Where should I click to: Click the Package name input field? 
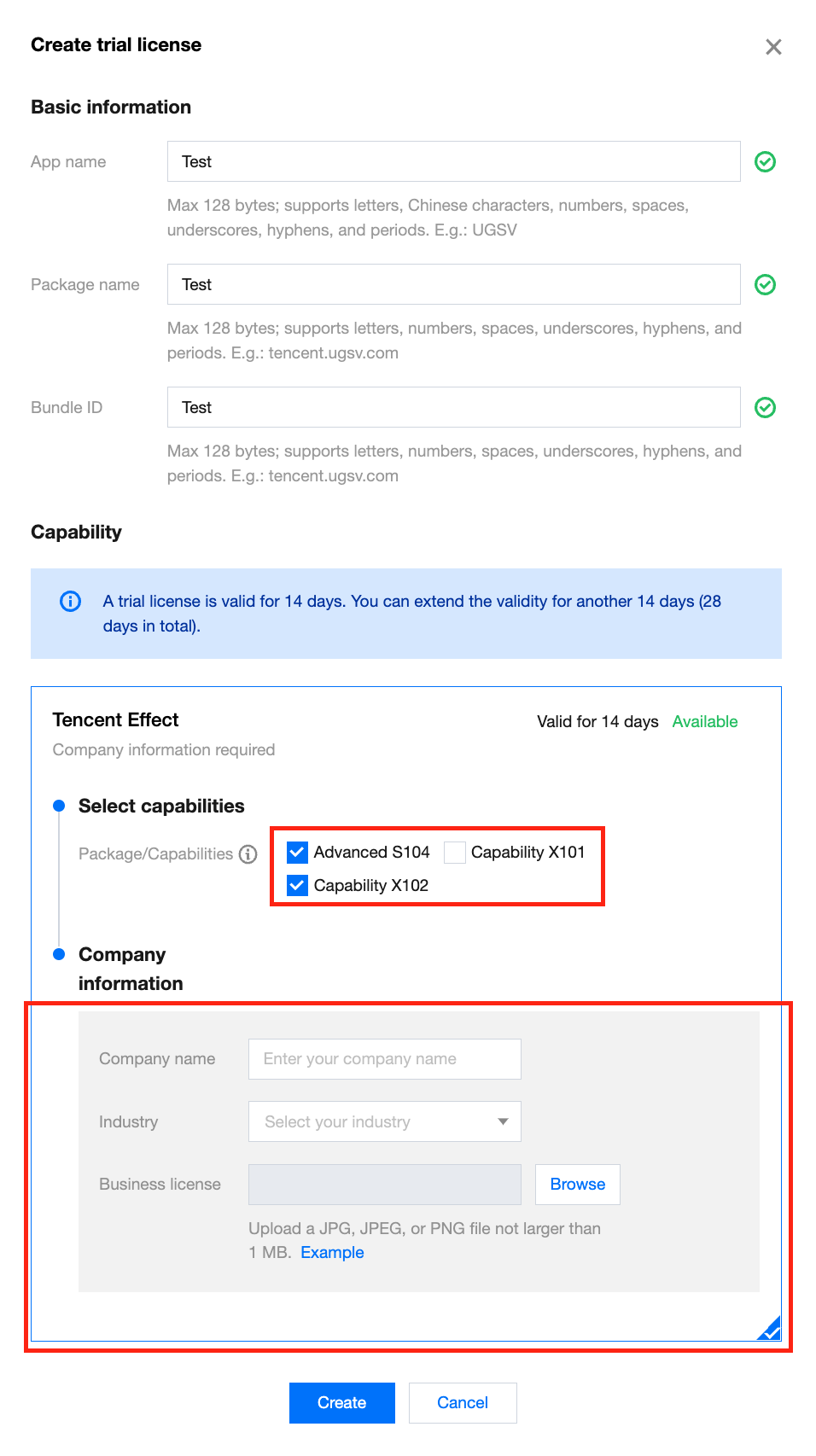point(453,284)
